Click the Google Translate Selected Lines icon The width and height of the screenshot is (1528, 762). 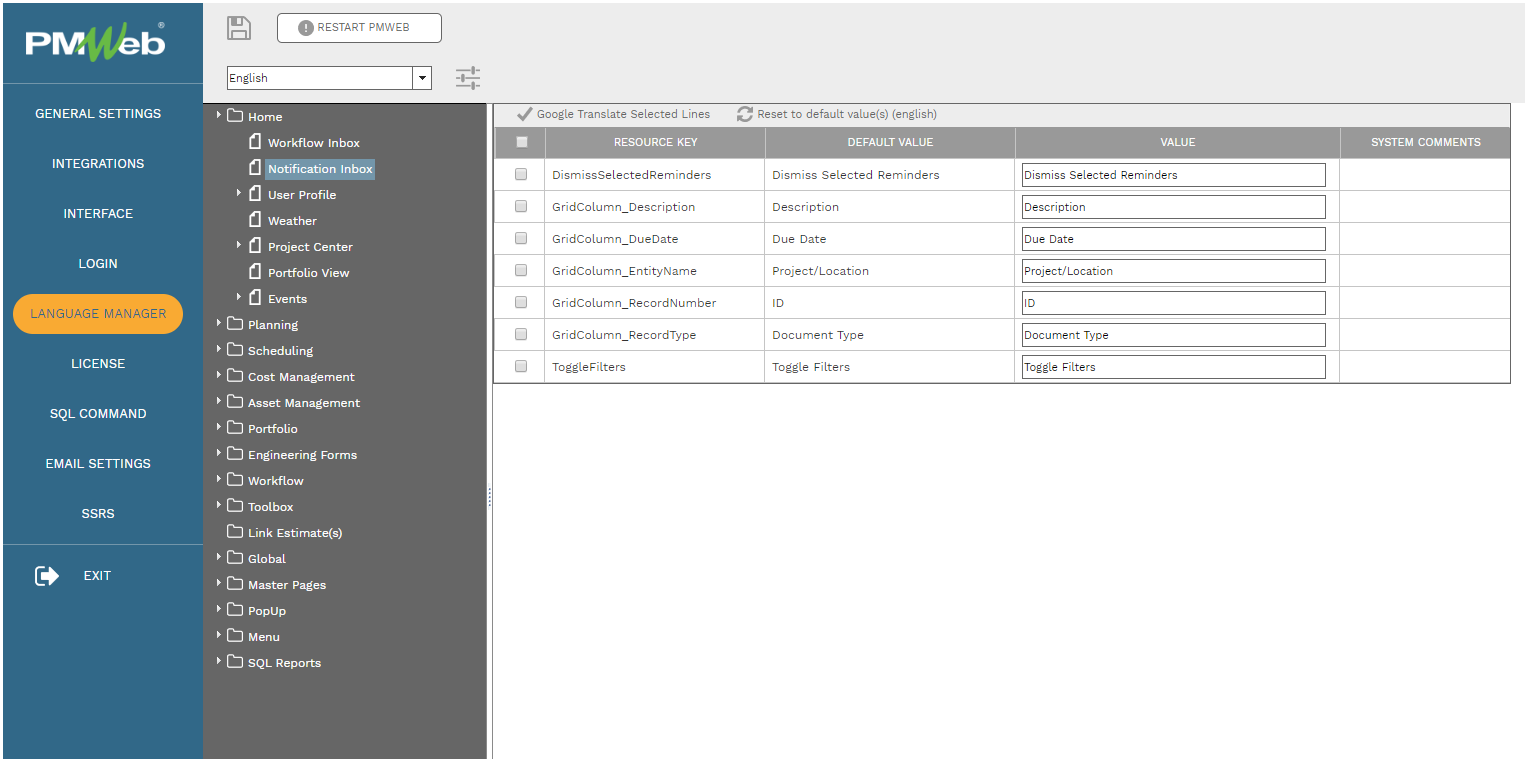click(x=524, y=114)
